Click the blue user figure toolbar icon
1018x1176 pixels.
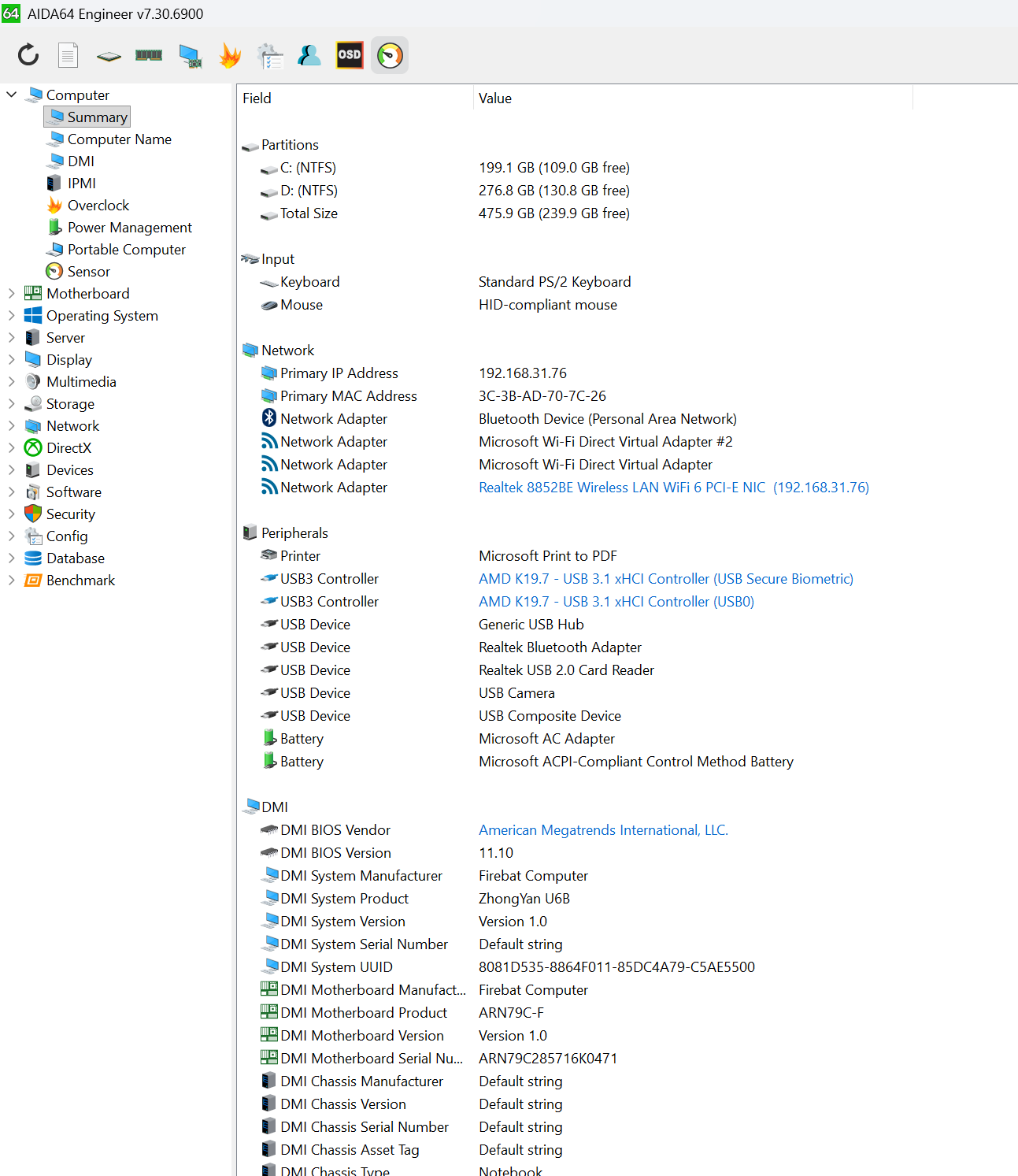[x=309, y=55]
